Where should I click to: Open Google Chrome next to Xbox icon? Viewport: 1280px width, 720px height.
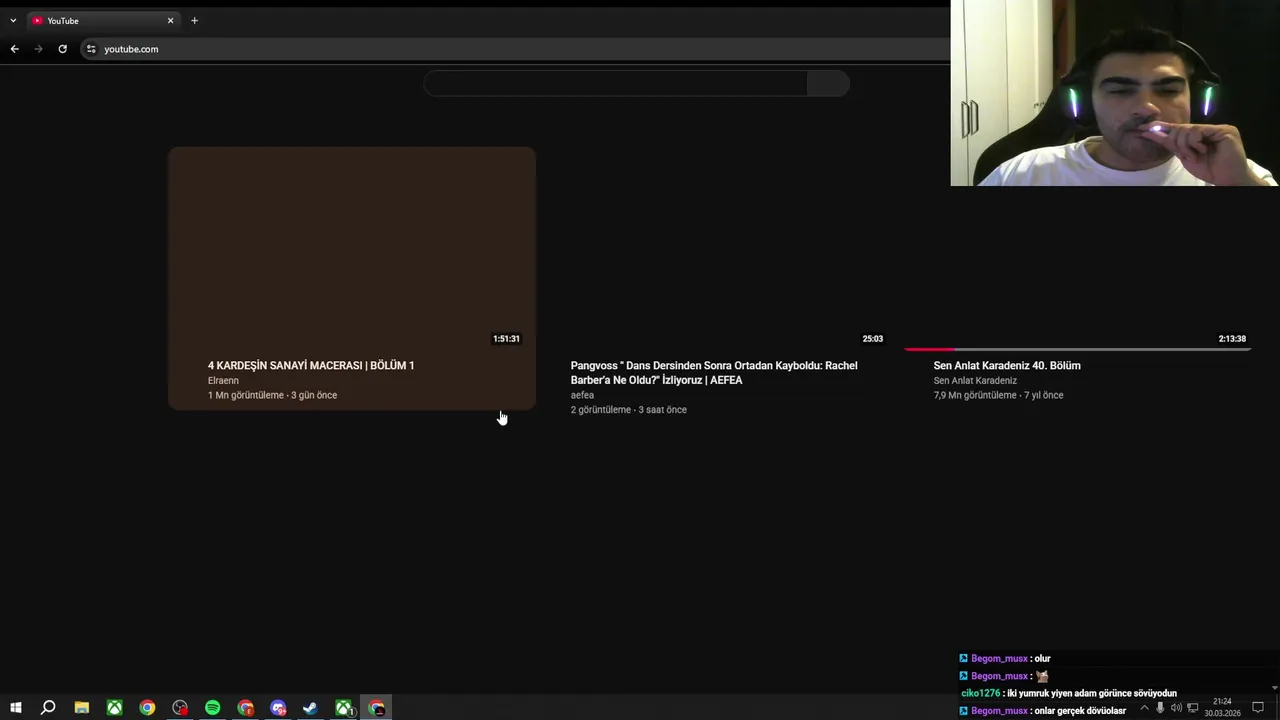(147, 708)
